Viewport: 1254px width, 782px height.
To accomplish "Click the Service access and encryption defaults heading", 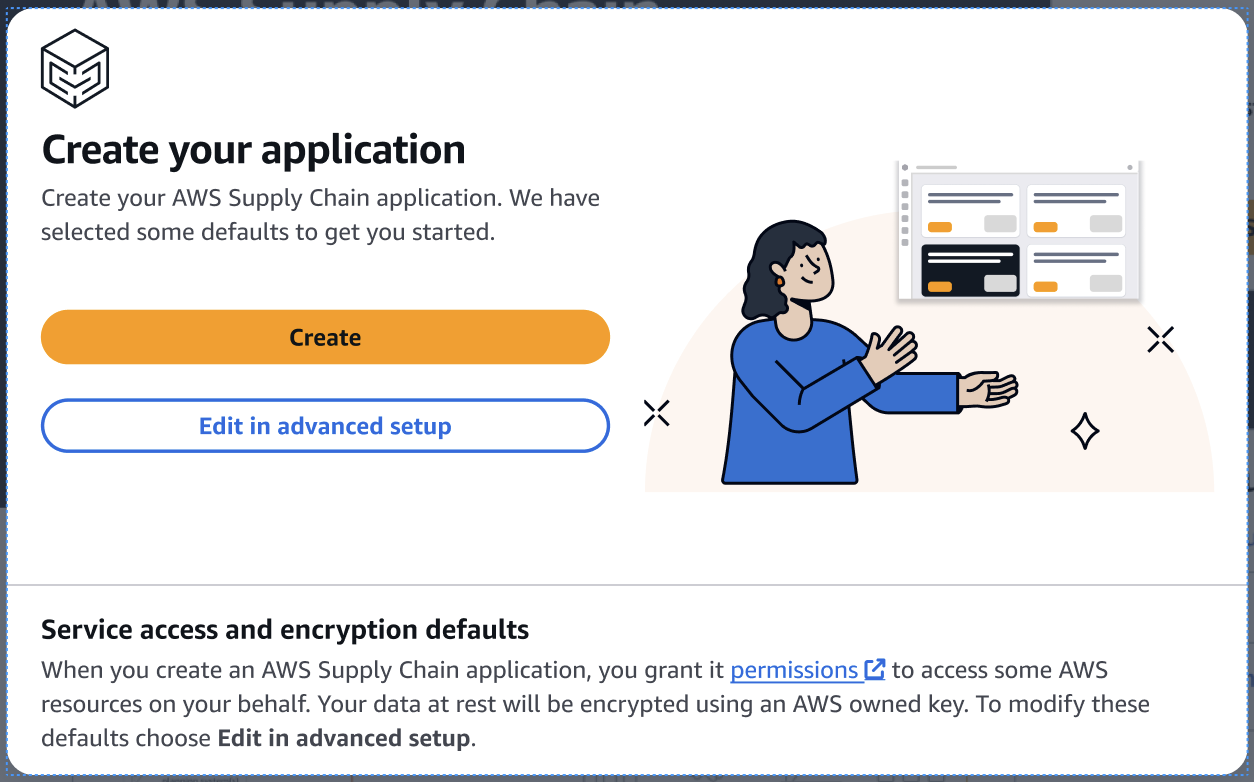I will [x=284, y=629].
